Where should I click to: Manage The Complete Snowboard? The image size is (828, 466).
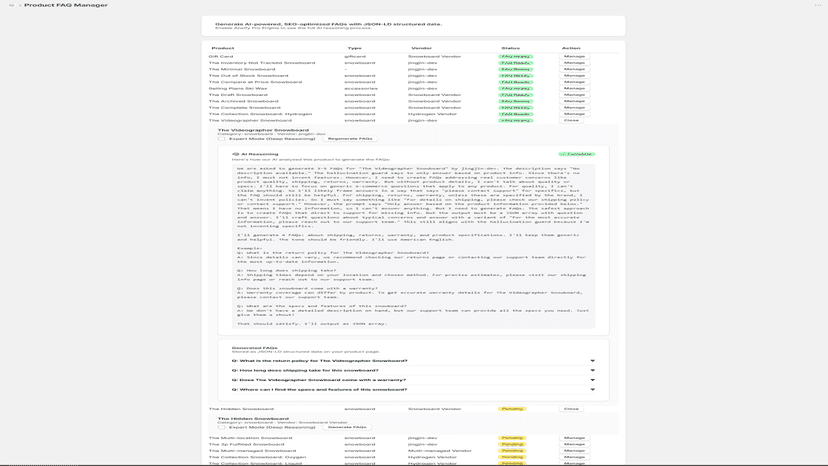(575, 107)
